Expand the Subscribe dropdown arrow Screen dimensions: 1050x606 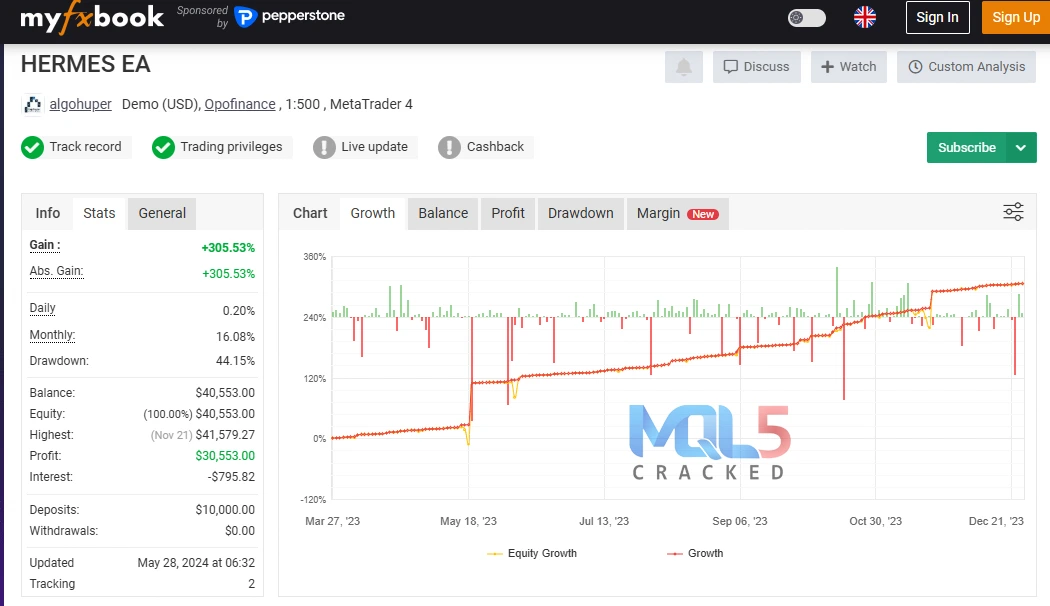tap(1021, 147)
